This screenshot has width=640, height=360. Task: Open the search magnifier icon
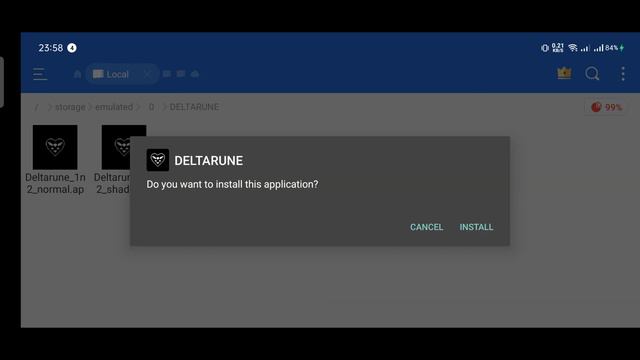click(592, 74)
